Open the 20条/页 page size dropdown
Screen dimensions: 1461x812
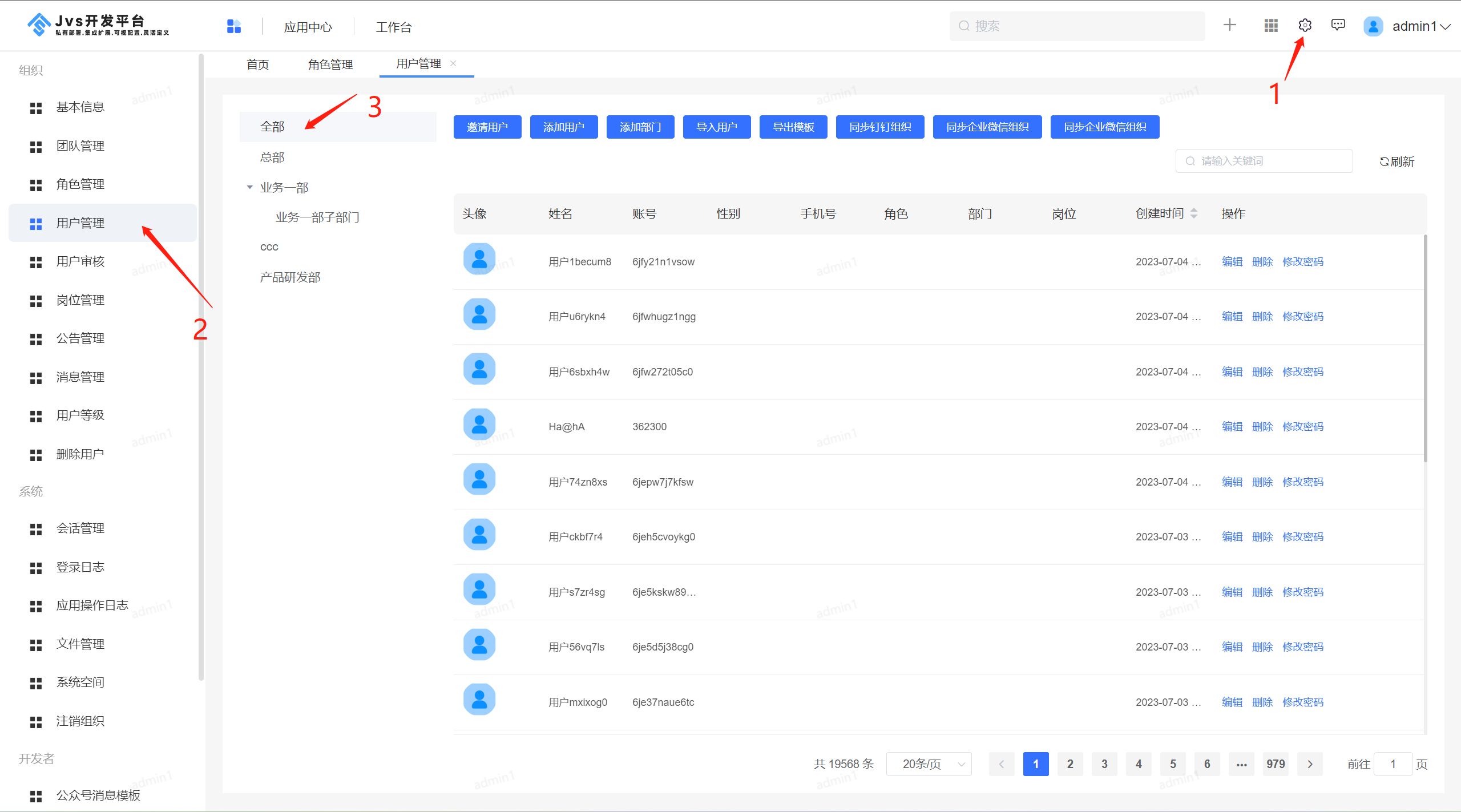pos(929,763)
